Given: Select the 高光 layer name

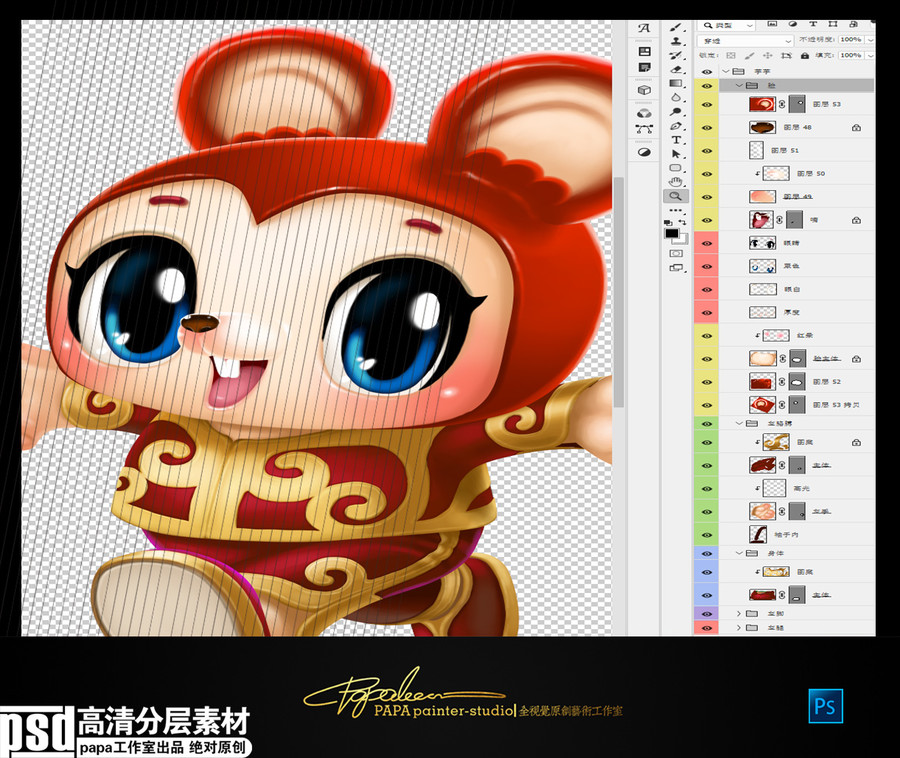Looking at the screenshot, I should (x=801, y=489).
